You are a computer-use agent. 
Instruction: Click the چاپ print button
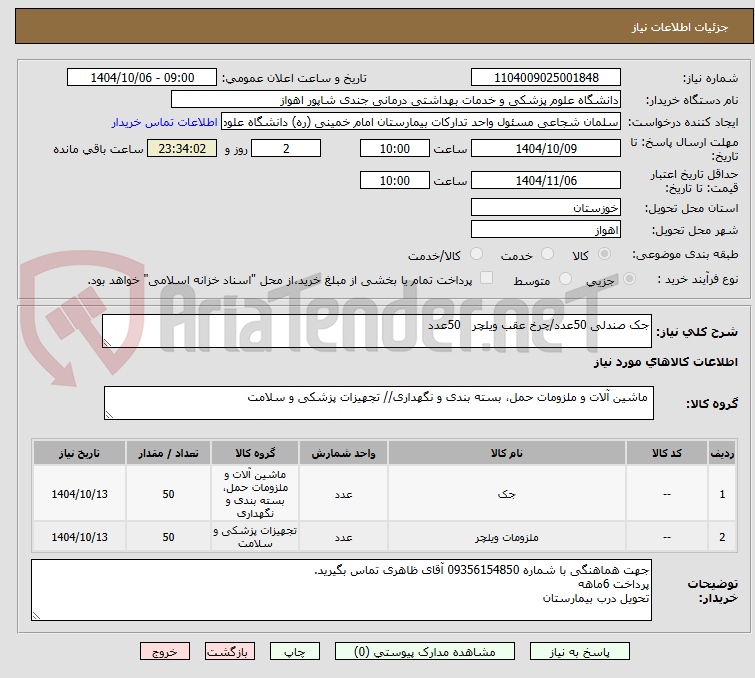click(x=294, y=652)
